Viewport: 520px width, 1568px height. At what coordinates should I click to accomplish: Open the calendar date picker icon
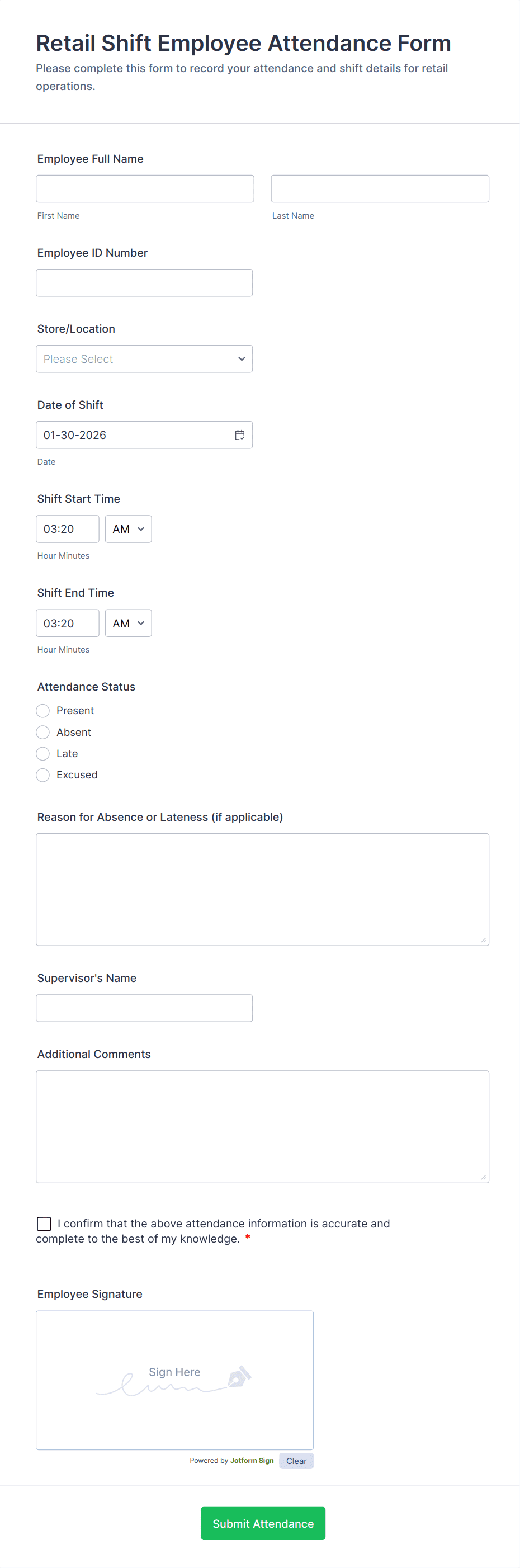click(239, 434)
